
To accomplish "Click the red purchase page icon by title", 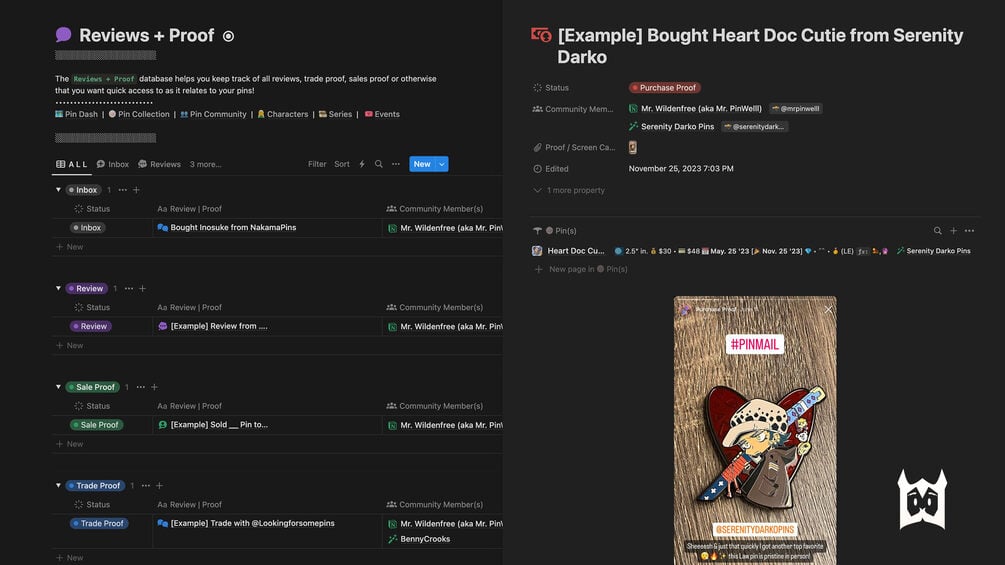I will [x=541, y=35].
